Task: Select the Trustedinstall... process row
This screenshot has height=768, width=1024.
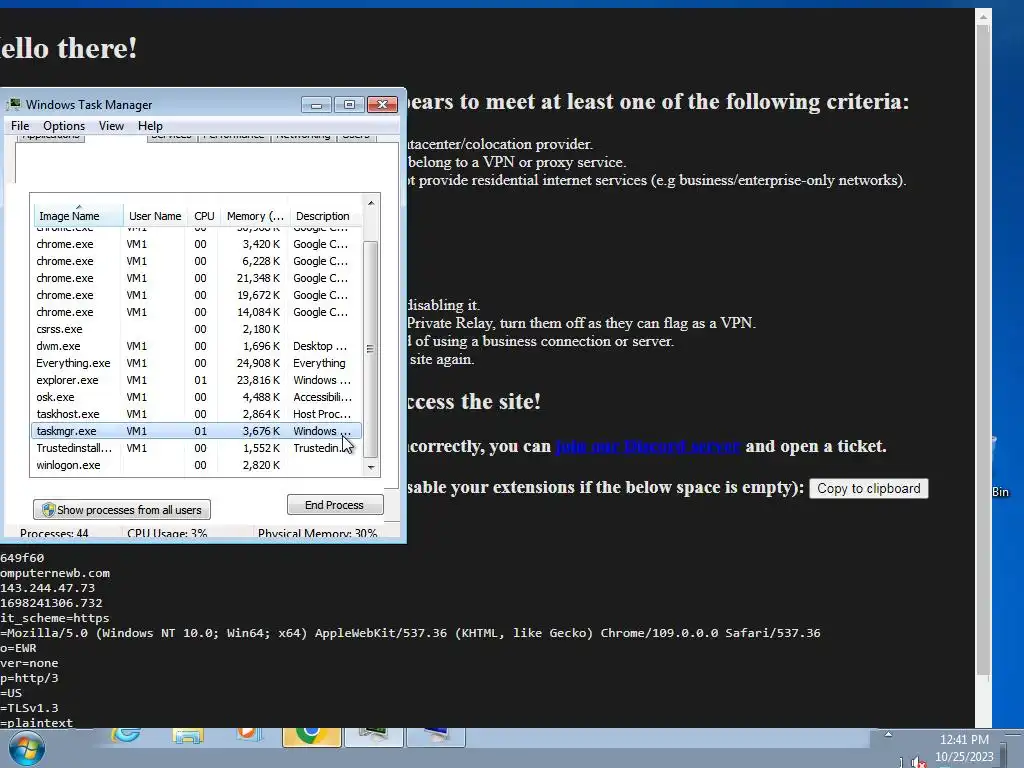Action: (196, 448)
